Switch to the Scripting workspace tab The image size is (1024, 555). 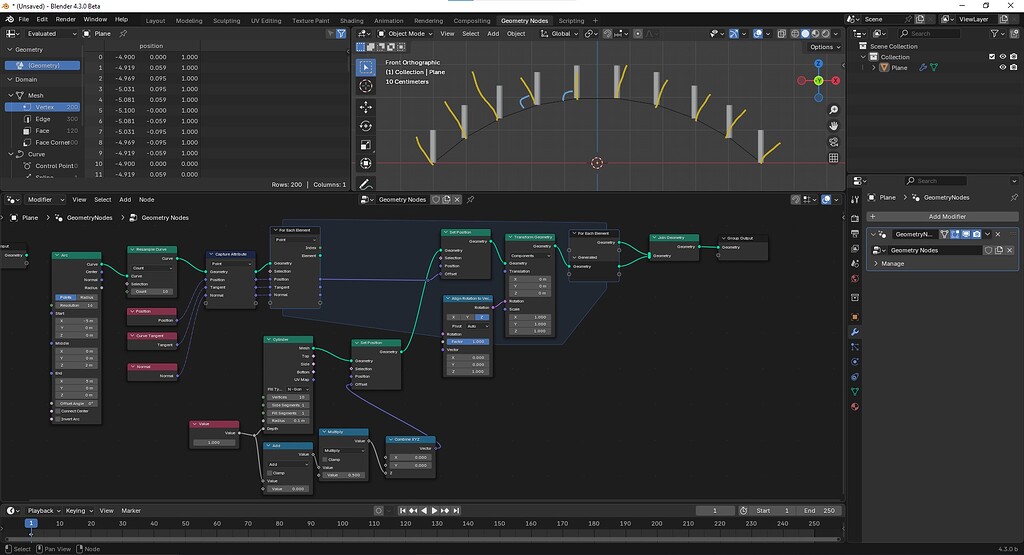(571, 21)
